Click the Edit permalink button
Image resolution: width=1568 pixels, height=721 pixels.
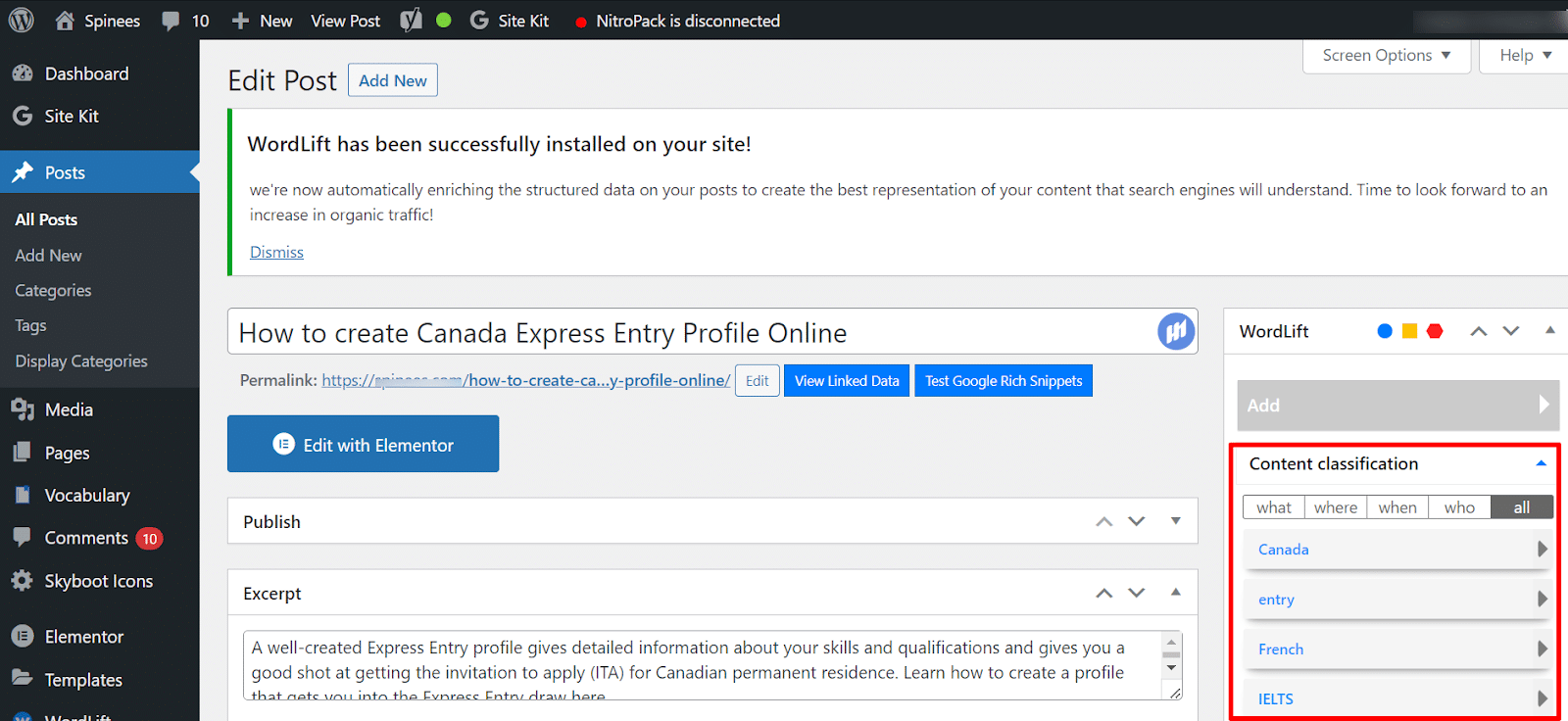(758, 381)
